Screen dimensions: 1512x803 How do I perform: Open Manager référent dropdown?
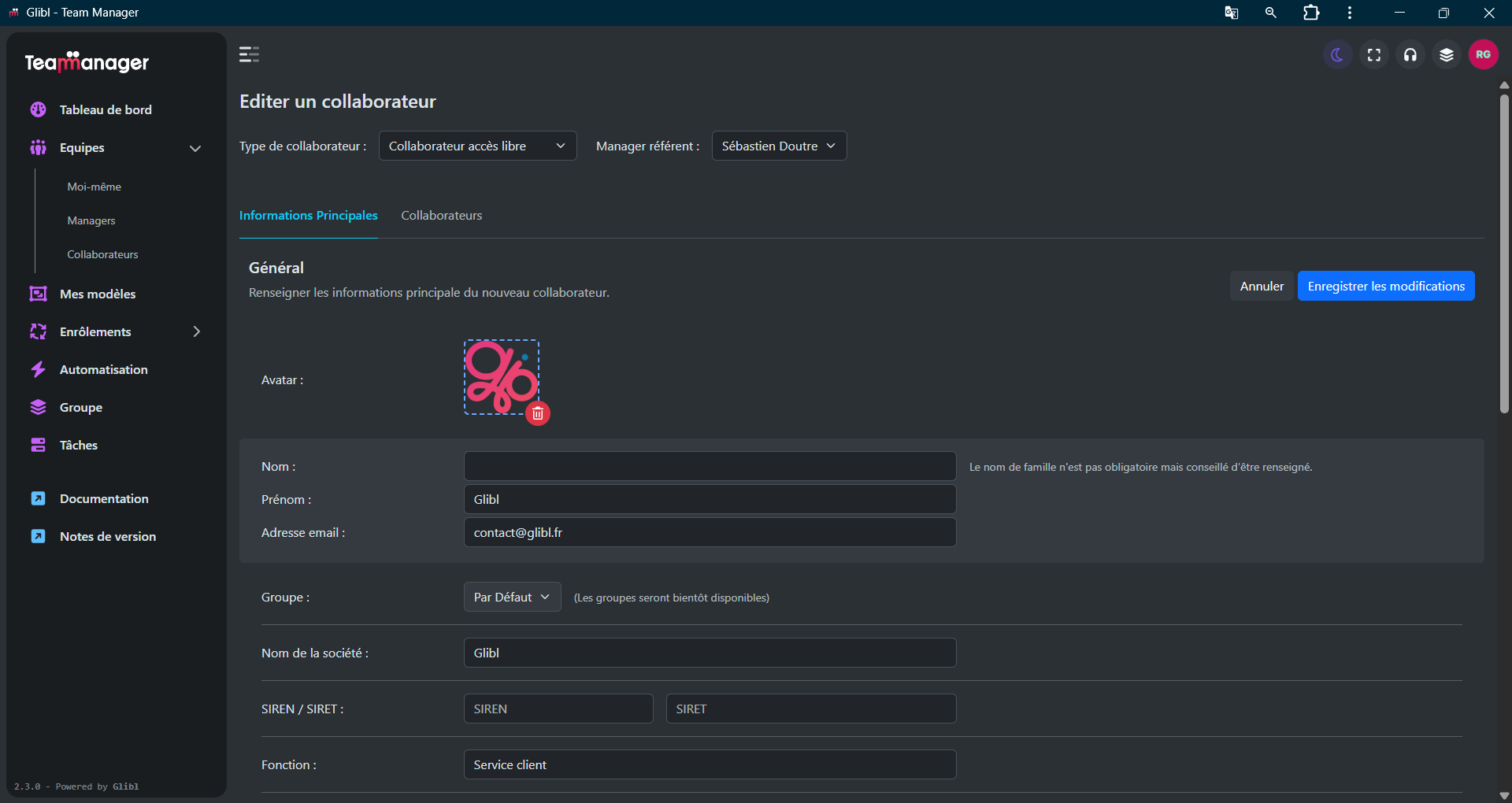pyautogui.click(x=779, y=146)
